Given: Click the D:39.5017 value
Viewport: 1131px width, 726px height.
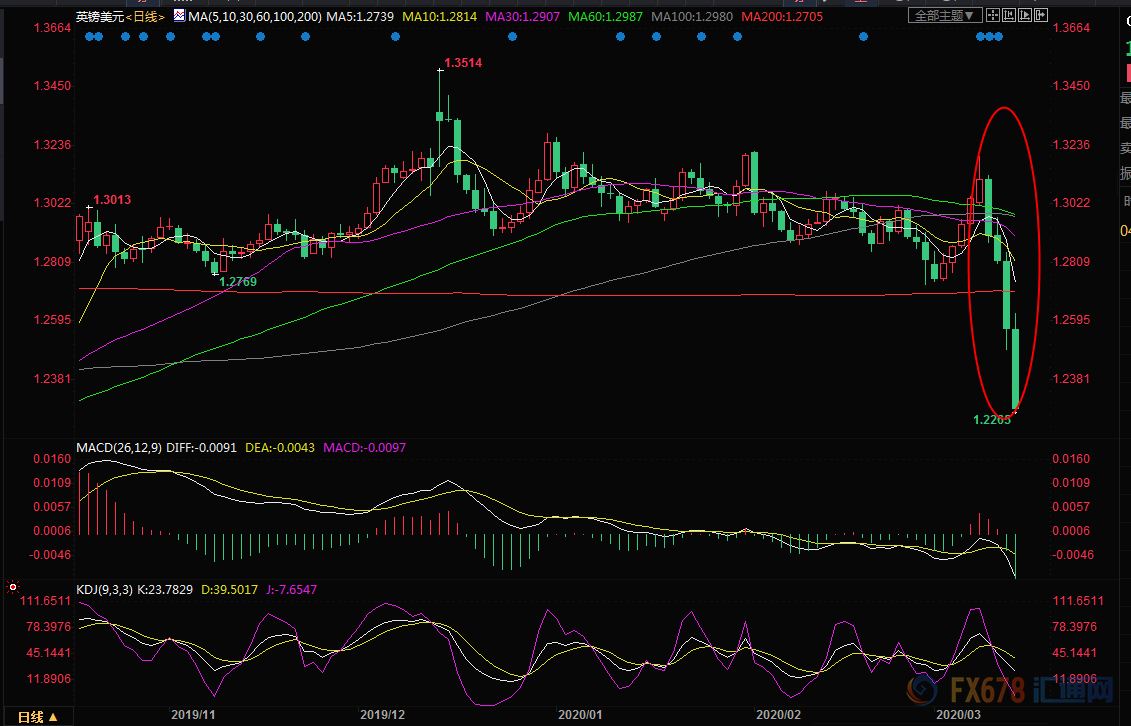Looking at the screenshot, I should pos(229,590).
